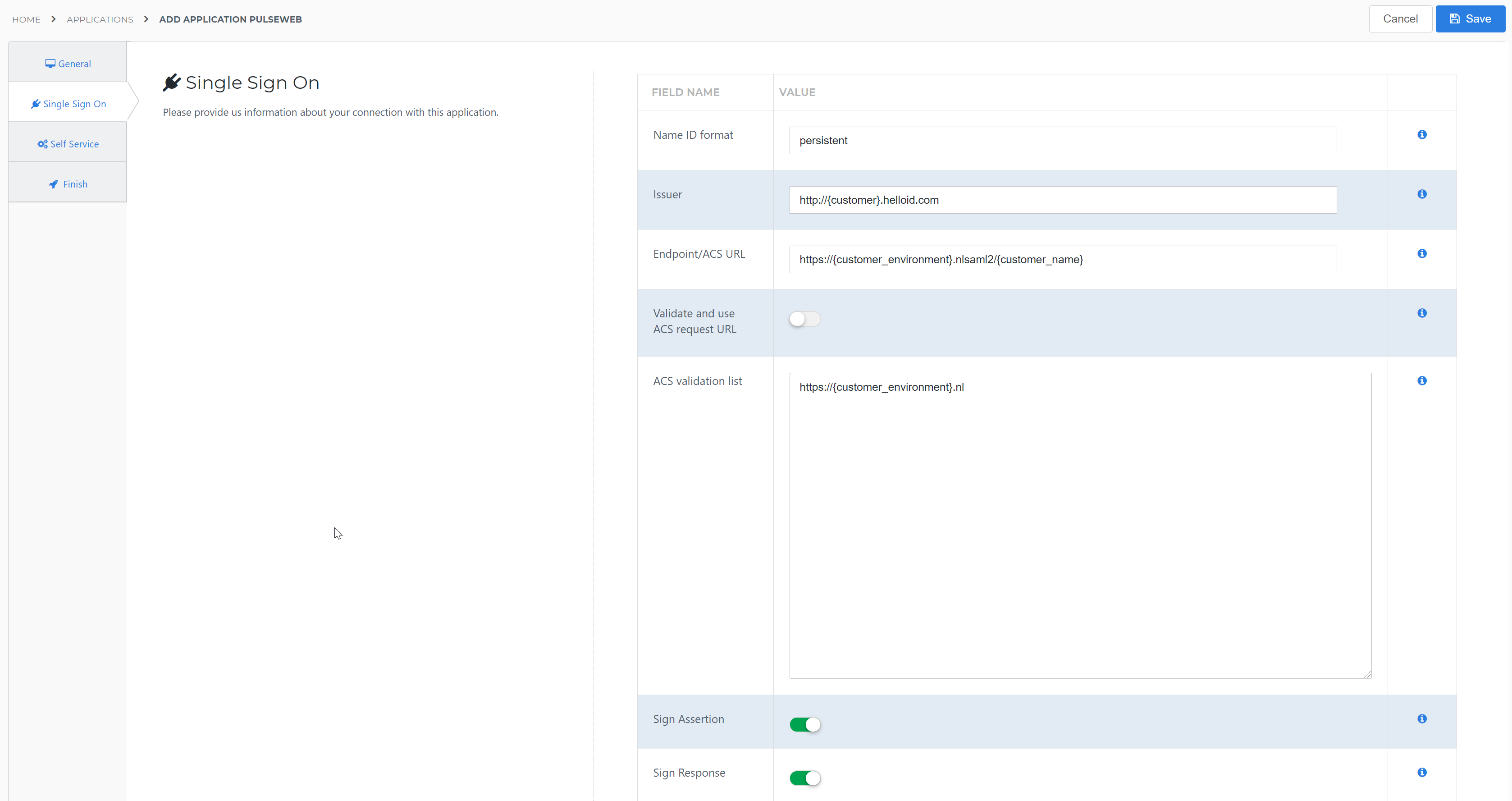Click the info icon for Sign Assertion
Viewport: 1512px width, 801px height.
coord(1421,719)
